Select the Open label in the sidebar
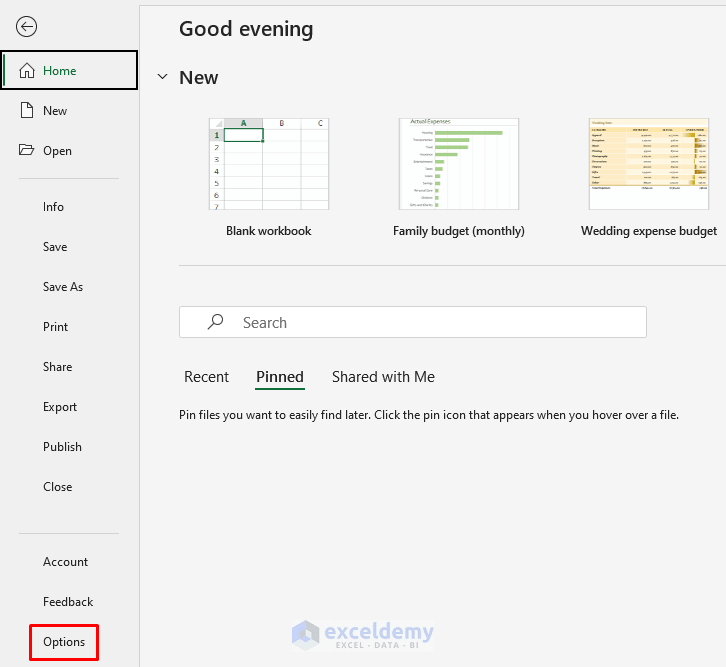This screenshot has width=726, height=667. [x=57, y=151]
